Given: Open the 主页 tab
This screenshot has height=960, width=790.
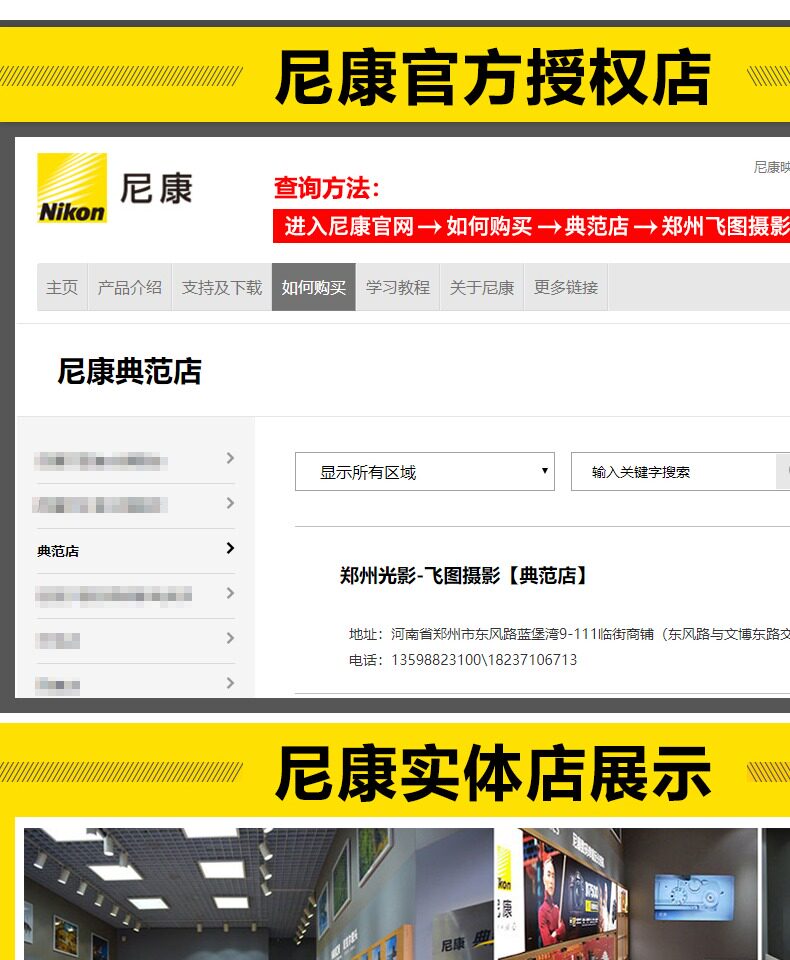Looking at the screenshot, I should pyautogui.click(x=62, y=287).
